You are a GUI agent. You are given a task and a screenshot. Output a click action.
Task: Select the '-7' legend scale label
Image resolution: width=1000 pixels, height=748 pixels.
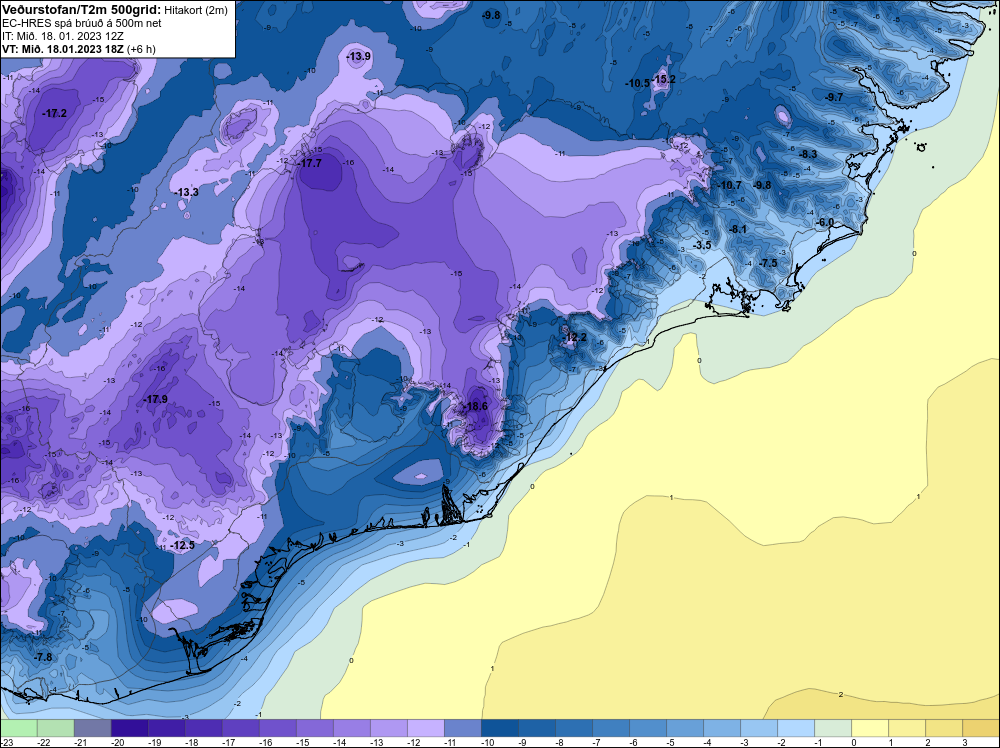pos(598,742)
